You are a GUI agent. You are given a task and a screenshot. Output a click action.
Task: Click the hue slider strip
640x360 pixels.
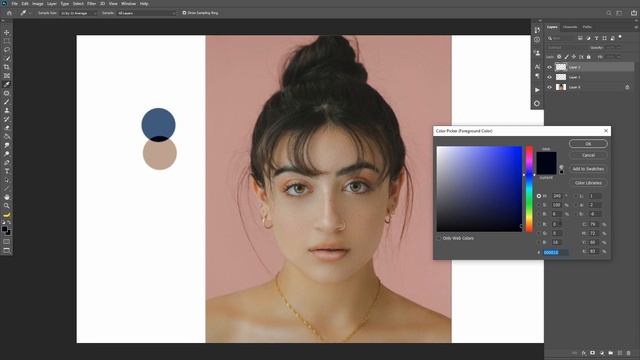click(529, 189)
